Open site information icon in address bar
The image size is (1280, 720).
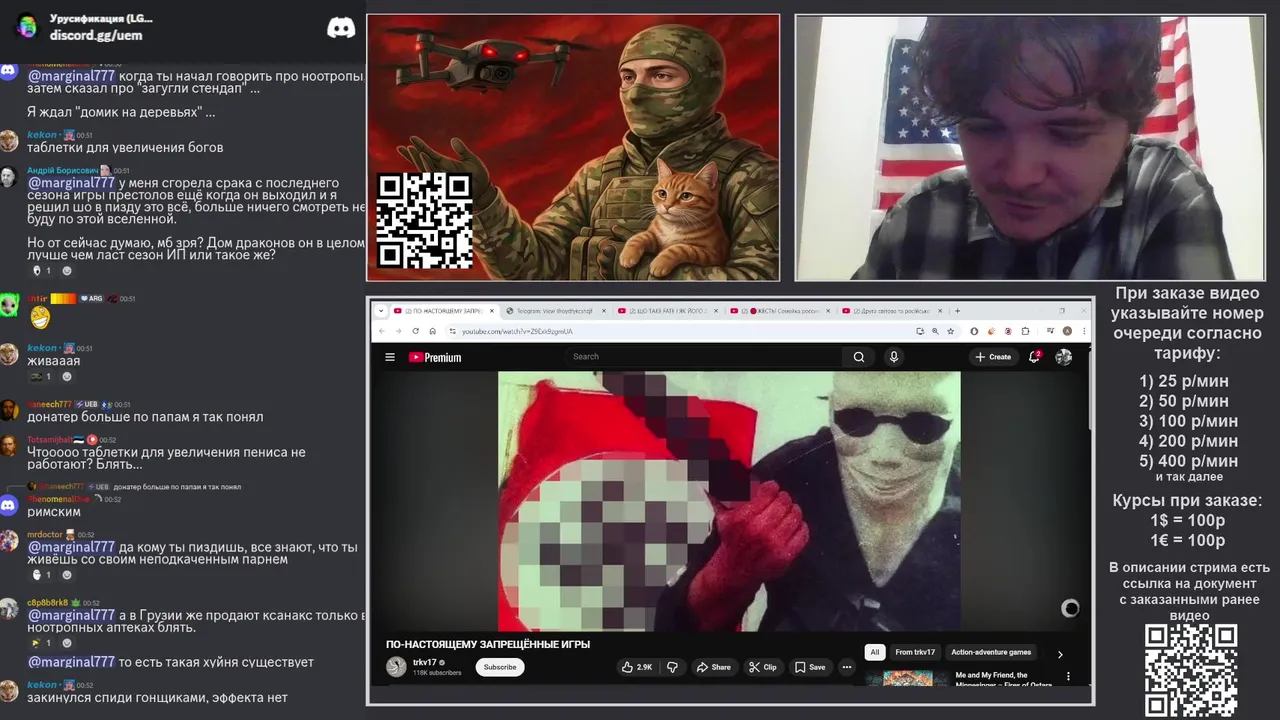tap(452, 331)
